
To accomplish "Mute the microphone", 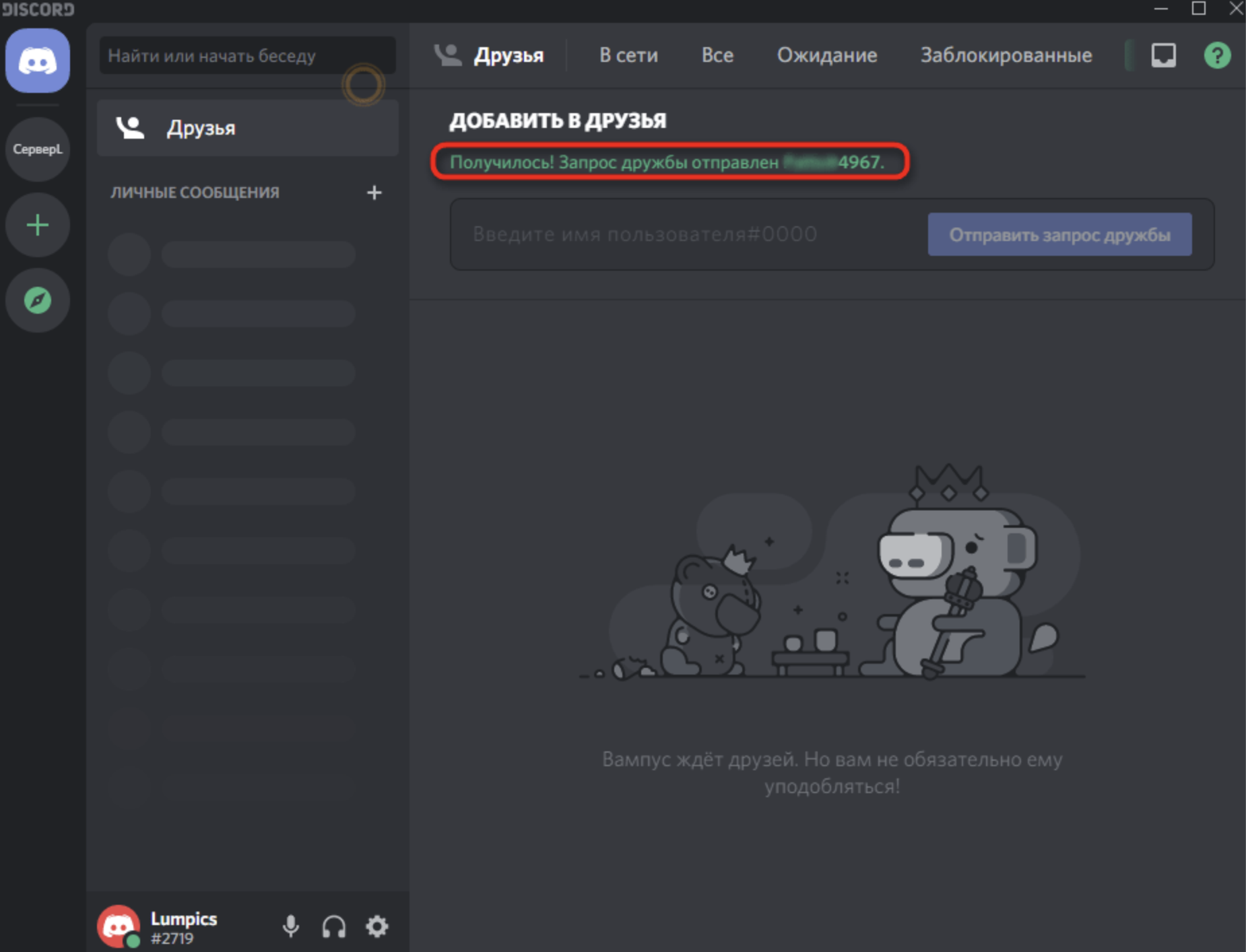I will (x=291, y=926).
